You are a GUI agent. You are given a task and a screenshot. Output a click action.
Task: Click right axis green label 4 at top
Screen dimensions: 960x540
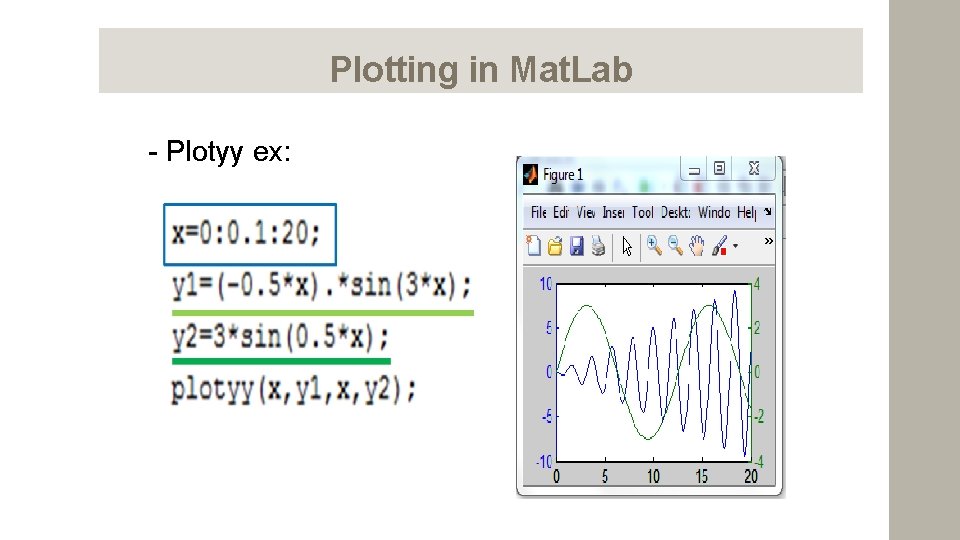(x=757, y=284)
